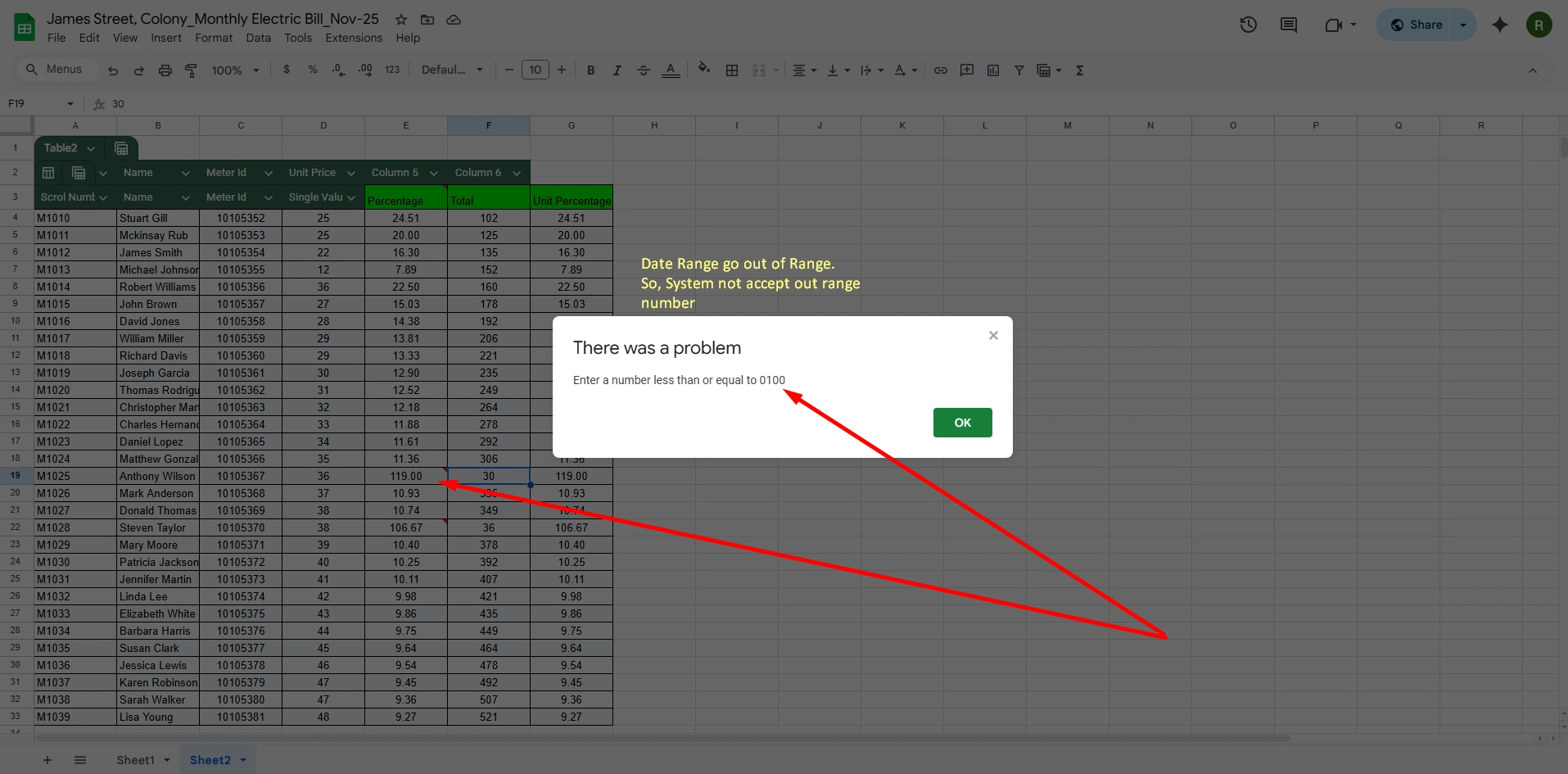Toggle strikethrough formatting

point(644,70)
